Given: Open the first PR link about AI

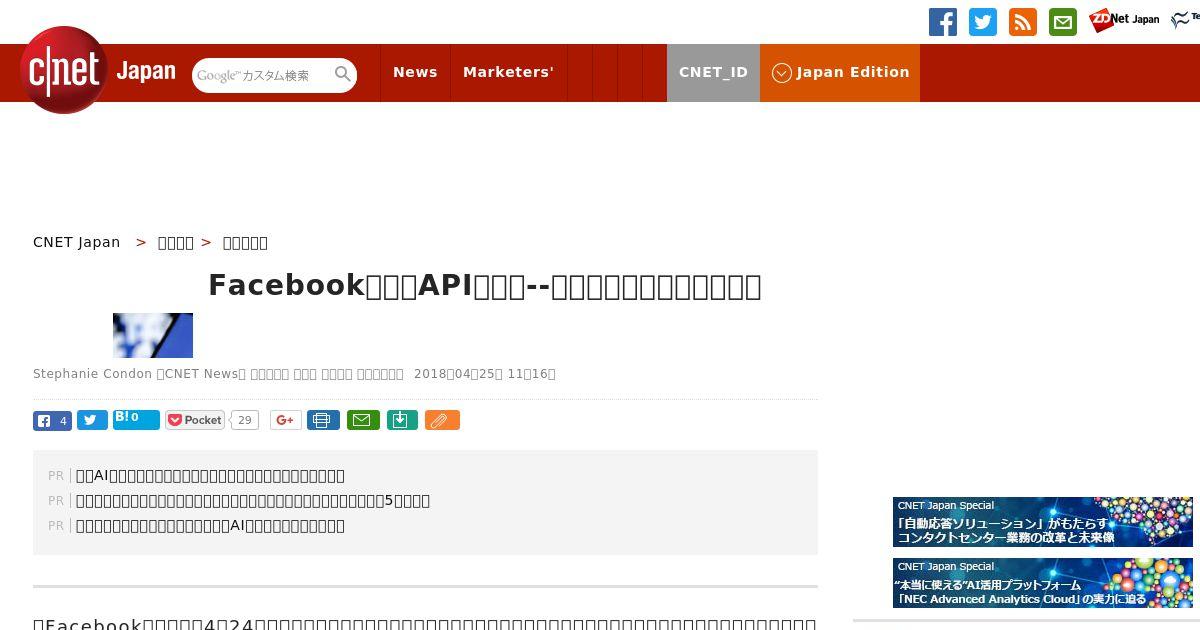Looking at the screenshot, I should 210,476.
